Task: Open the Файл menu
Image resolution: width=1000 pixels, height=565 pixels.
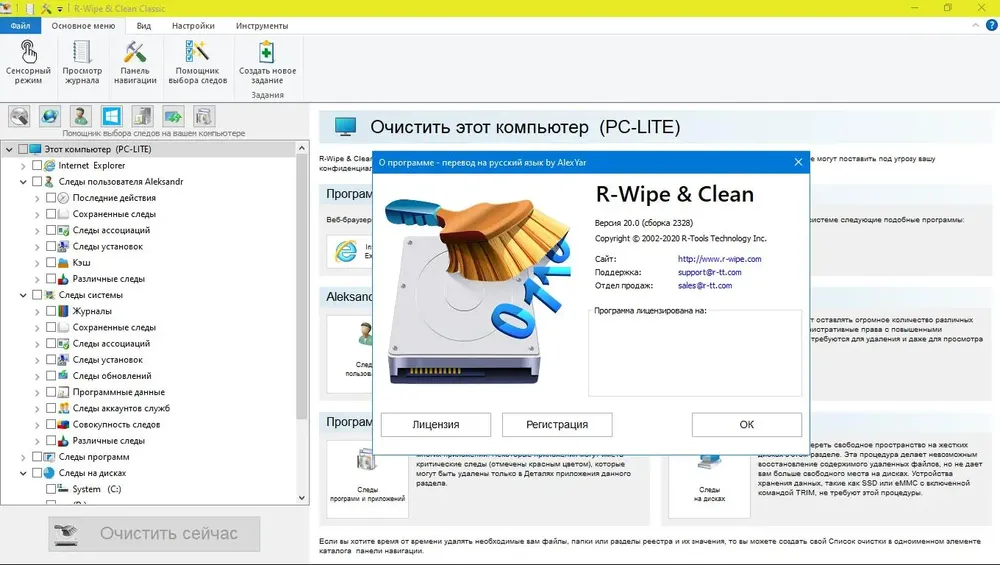Action: (x=20, y=26)
